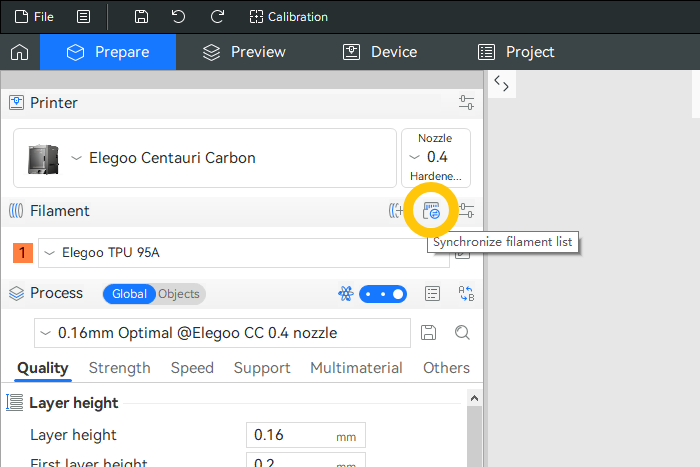Screen dimensions: 700x467
Task: Select the Others settings tab
Action: click(446, 368)
